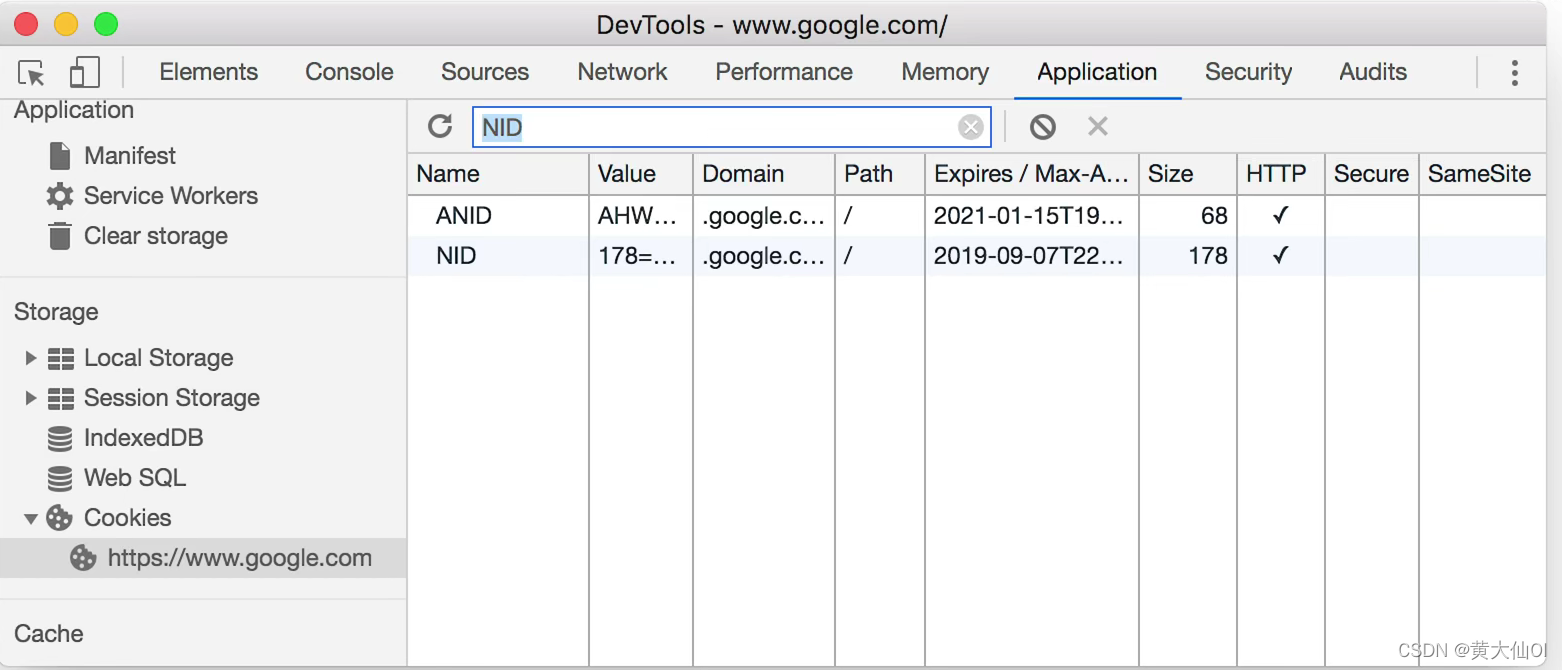Click the Clear all cookies icon
1562x670 pixels.
[x=1043, y=126]
